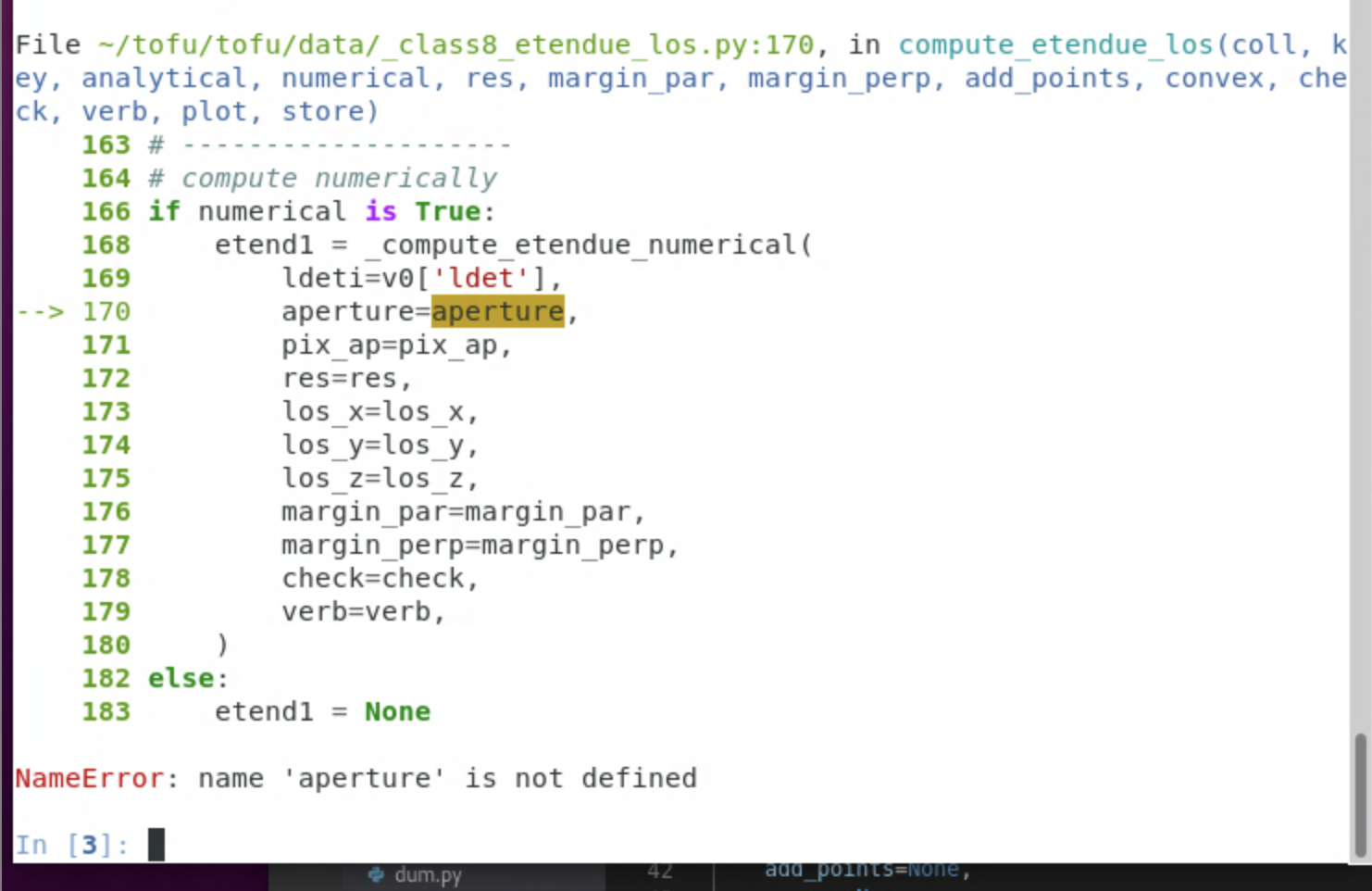Select the dum.py editor tab

428,874
